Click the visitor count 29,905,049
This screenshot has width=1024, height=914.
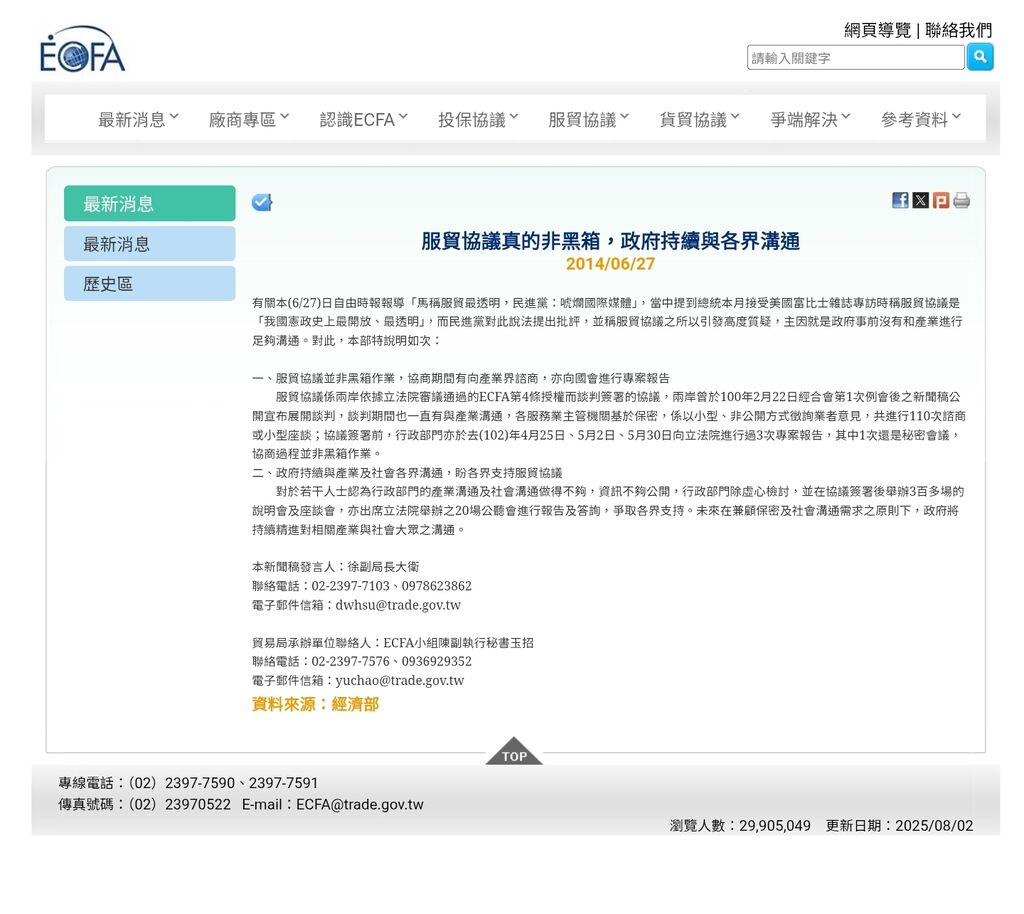(775, 825)
